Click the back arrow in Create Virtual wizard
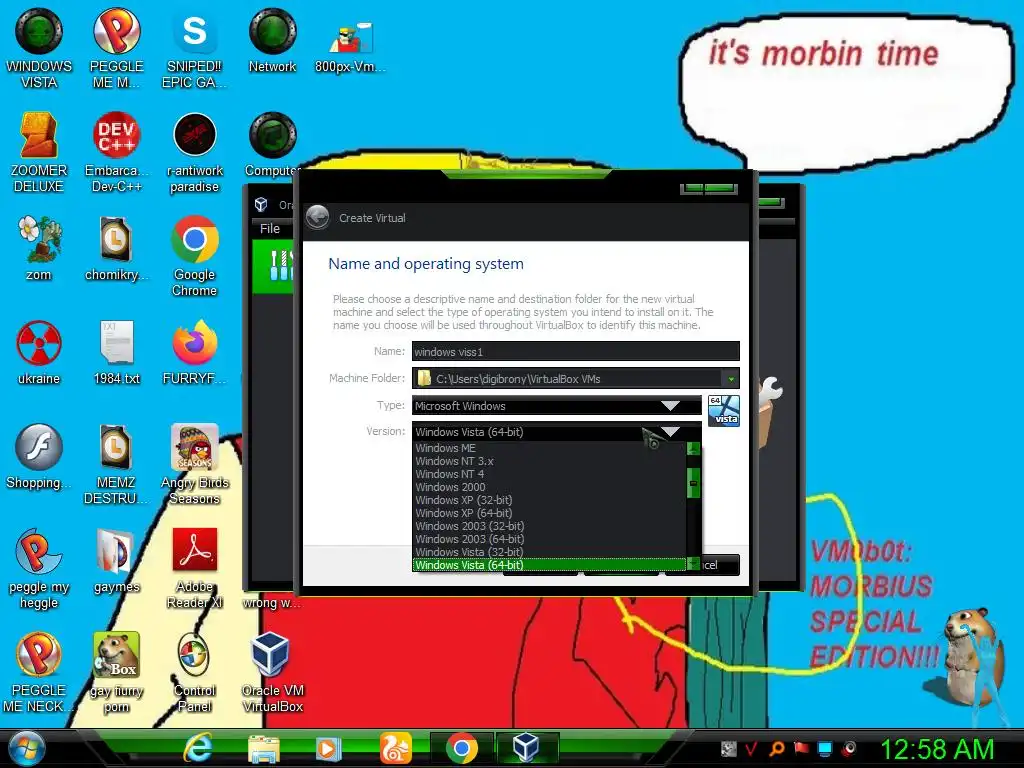 318,217
